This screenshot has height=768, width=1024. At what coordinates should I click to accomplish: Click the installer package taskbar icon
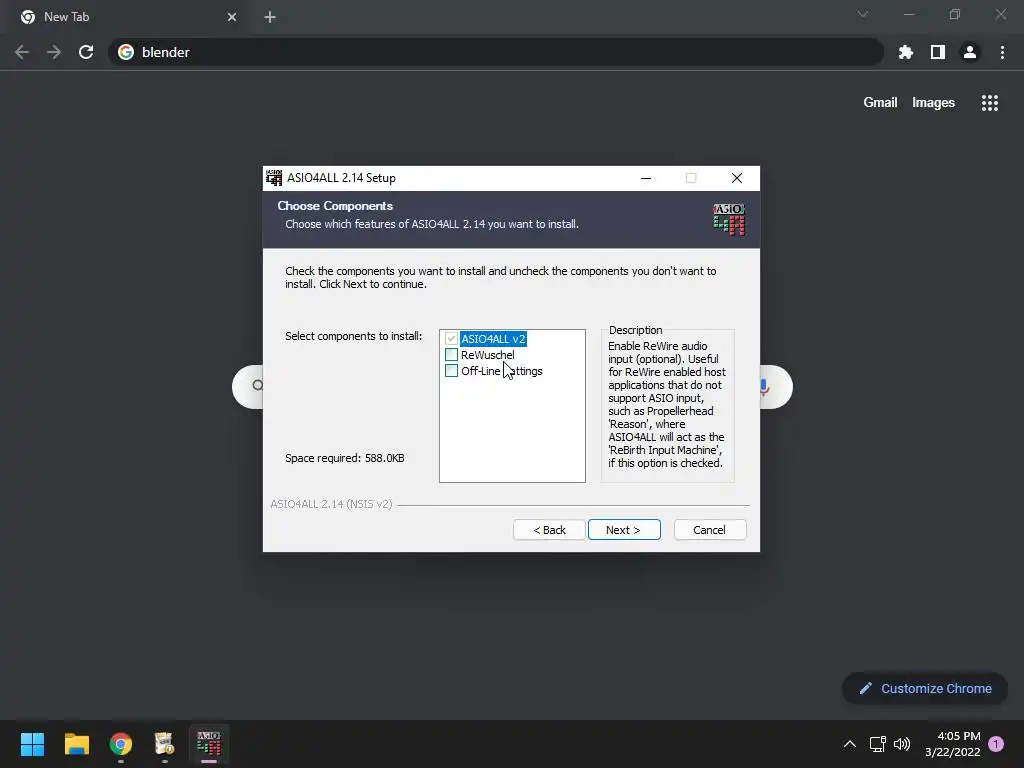[x=165, y=744]
